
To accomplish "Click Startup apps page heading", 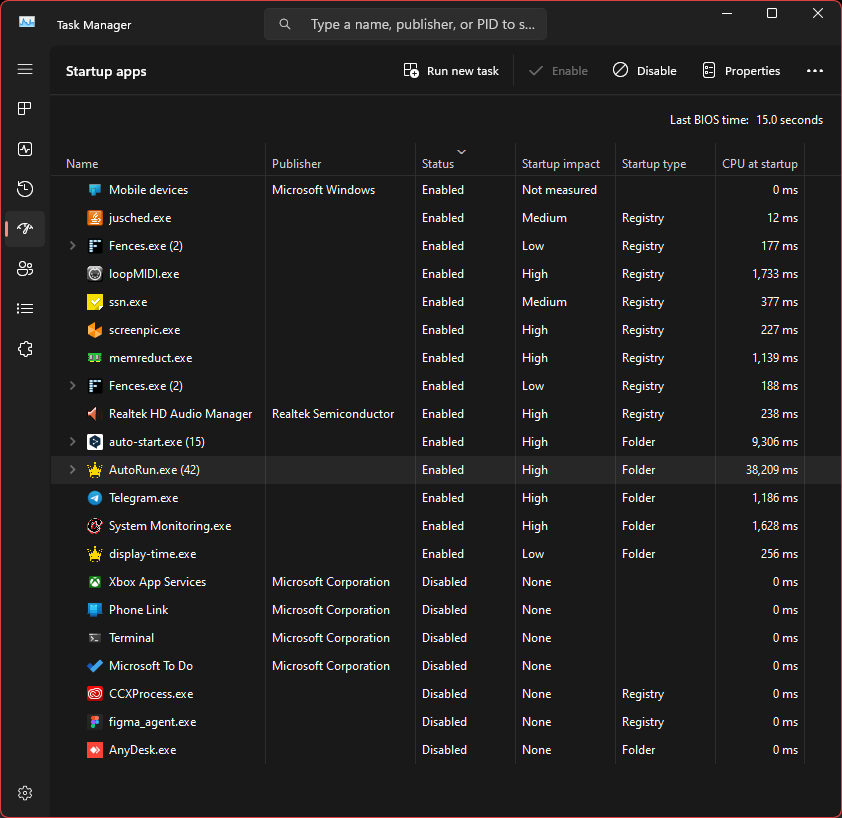I will point(106,71).
